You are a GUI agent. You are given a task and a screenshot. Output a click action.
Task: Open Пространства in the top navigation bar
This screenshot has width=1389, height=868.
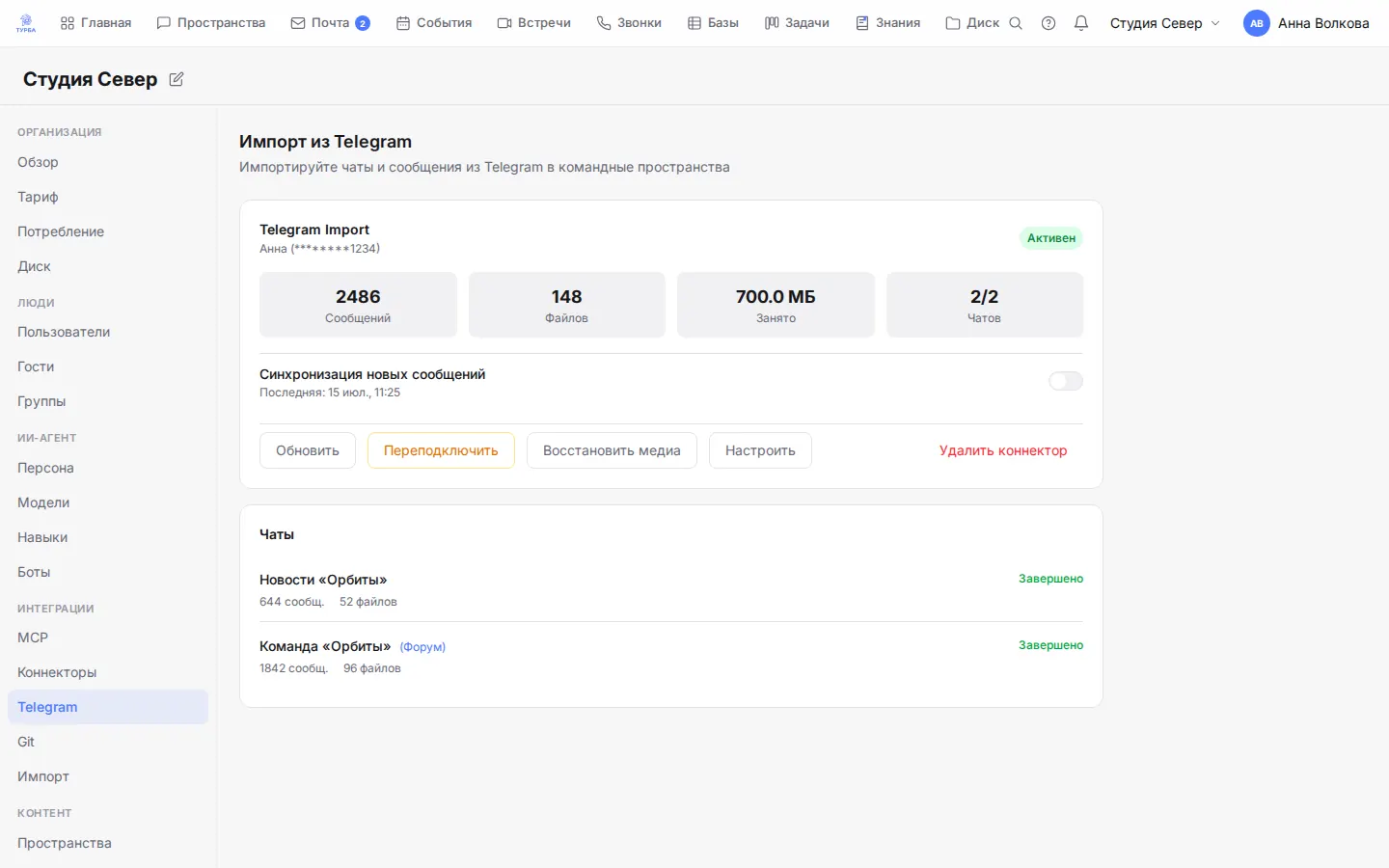click(211, 23)
